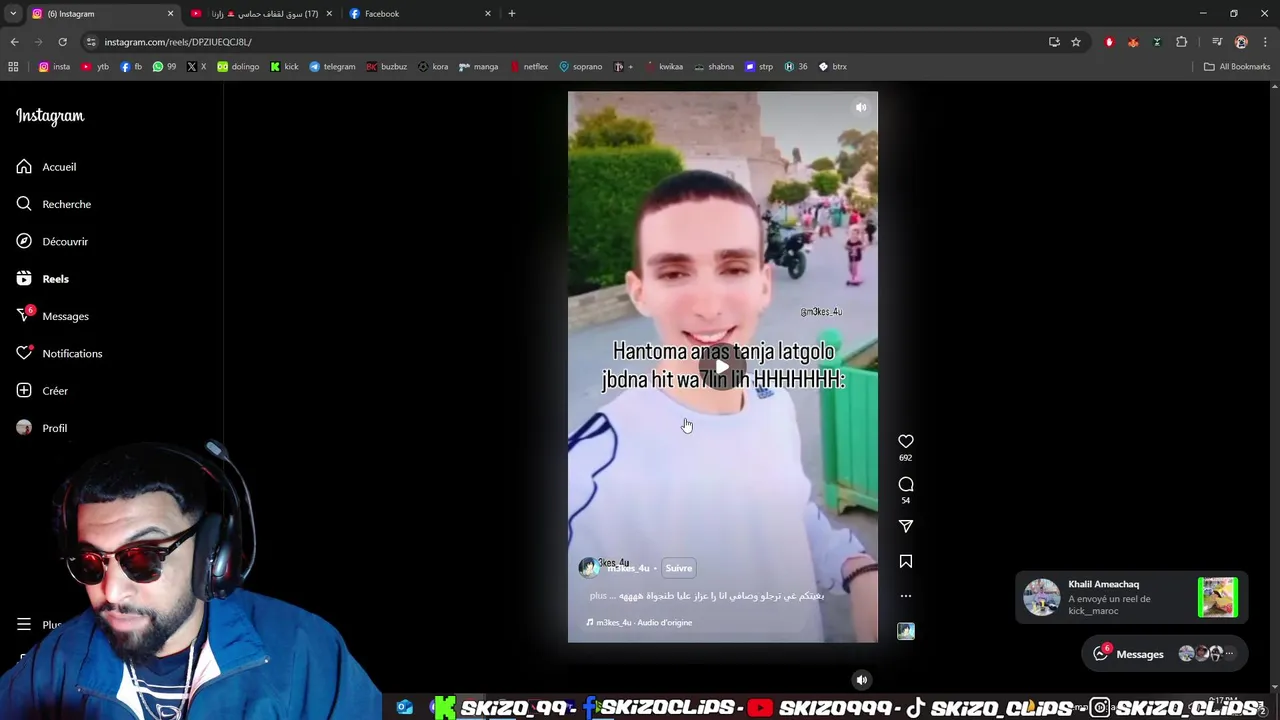
Task: Open the soprano bookmark
Action: pyautogui.click(x=580, y=67)
